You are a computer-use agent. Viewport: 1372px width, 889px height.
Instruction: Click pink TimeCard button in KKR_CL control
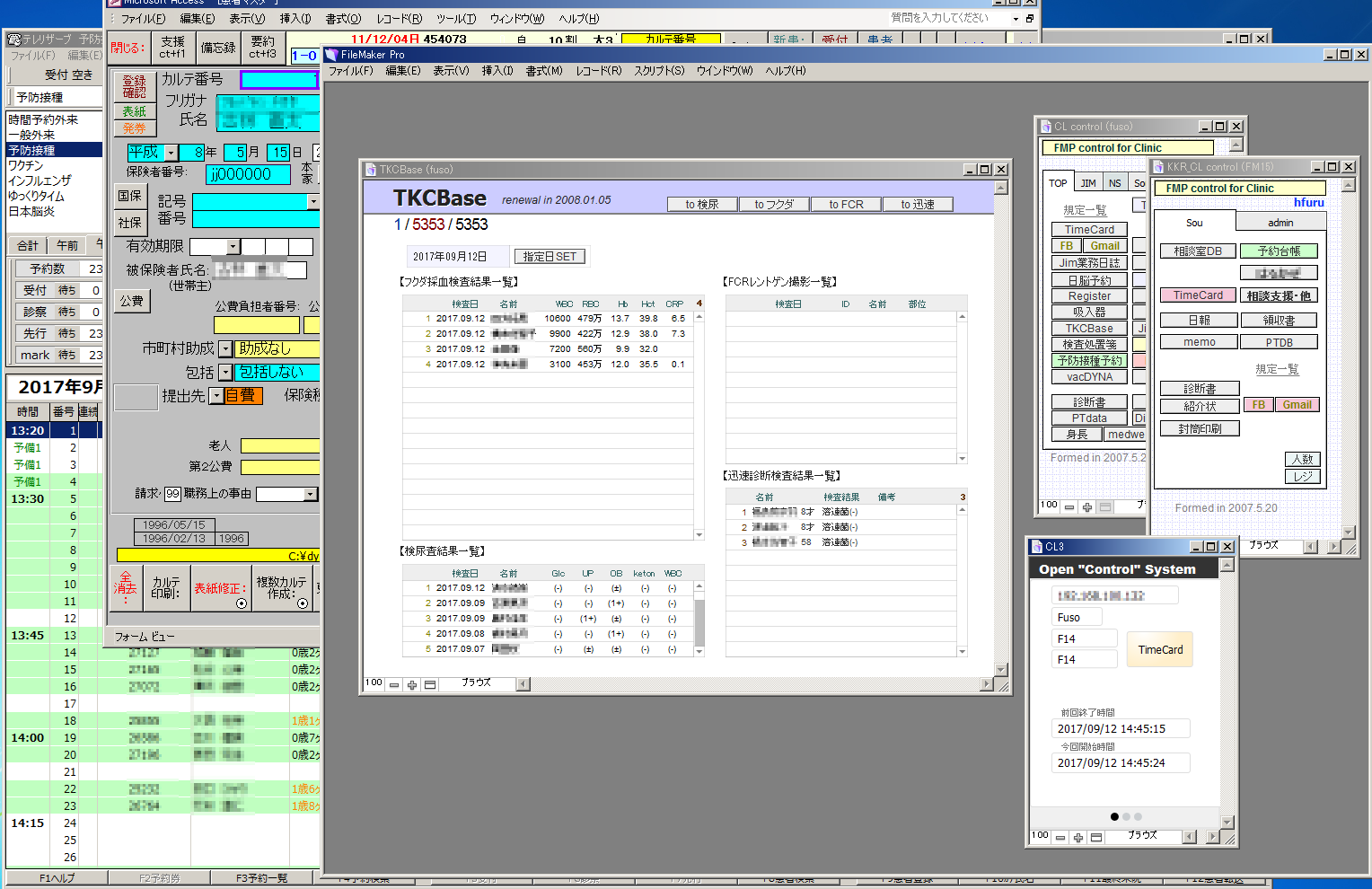tap(1198, 295)
